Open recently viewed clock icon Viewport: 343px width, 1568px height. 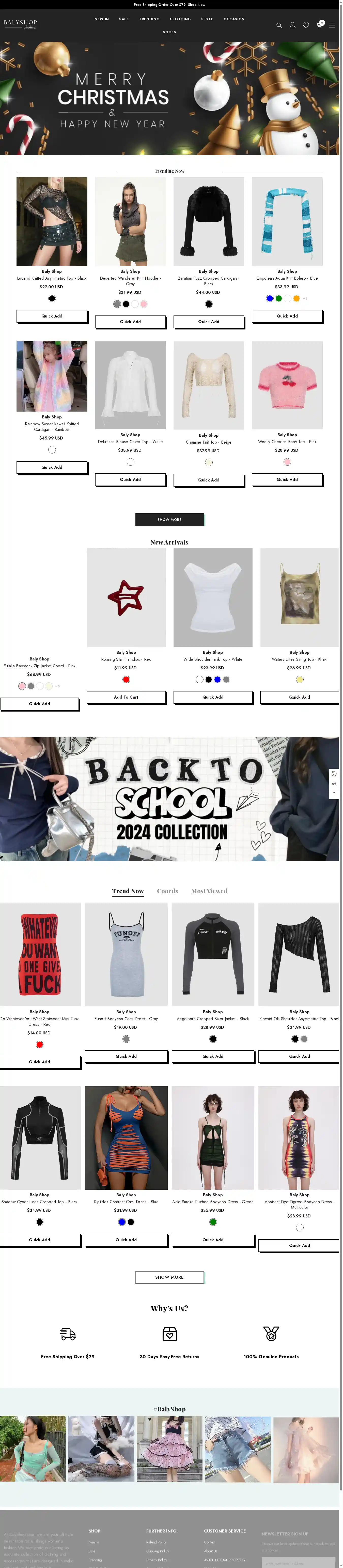[x=334, y=774]
